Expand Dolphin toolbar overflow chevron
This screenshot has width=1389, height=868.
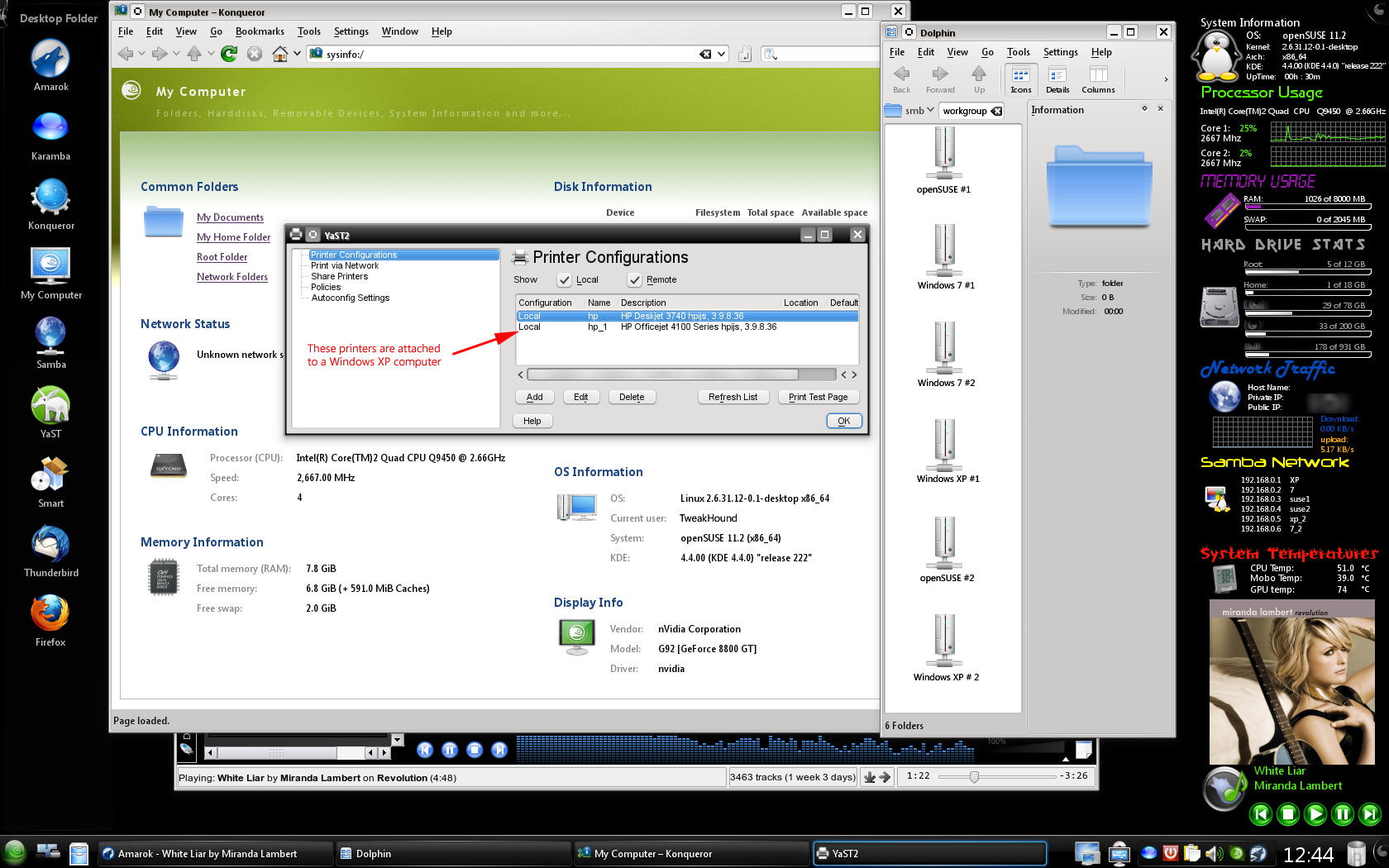[x=1166, y=79]
